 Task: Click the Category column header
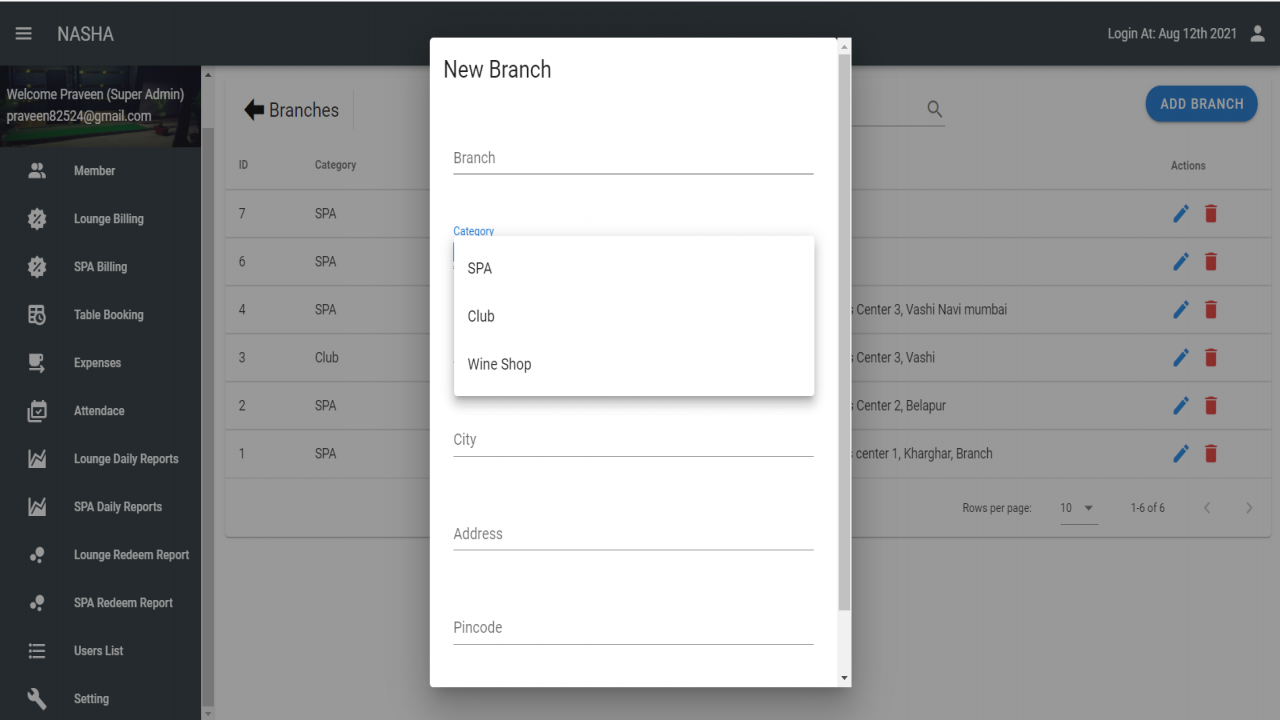pos(335,165)
